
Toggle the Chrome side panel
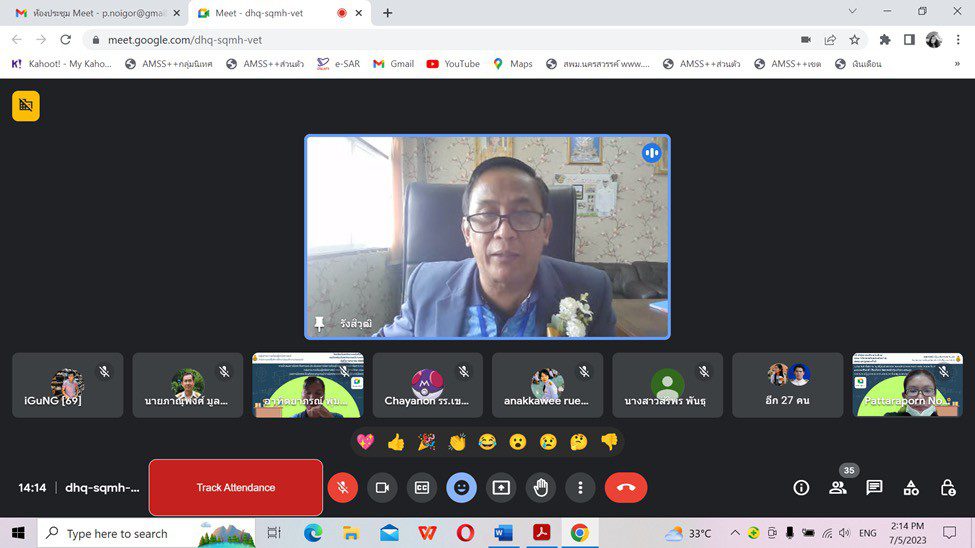click(x=909, y=40)
